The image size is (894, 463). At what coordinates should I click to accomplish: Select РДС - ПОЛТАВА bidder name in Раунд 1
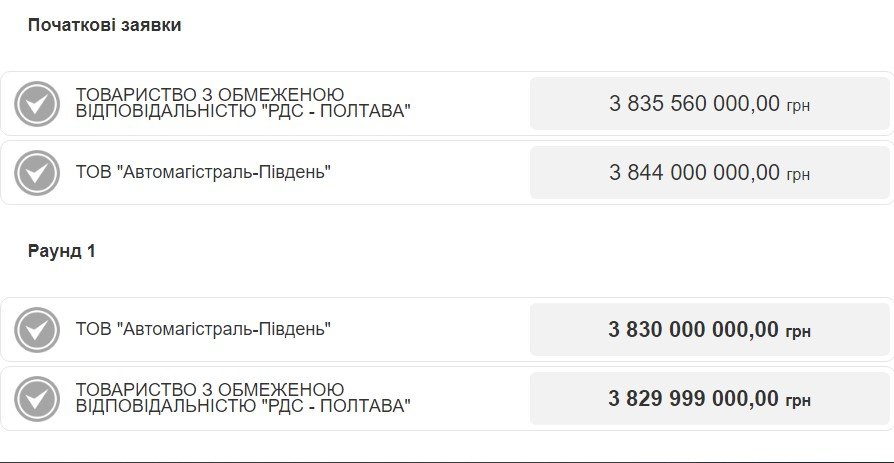point(243,398)
